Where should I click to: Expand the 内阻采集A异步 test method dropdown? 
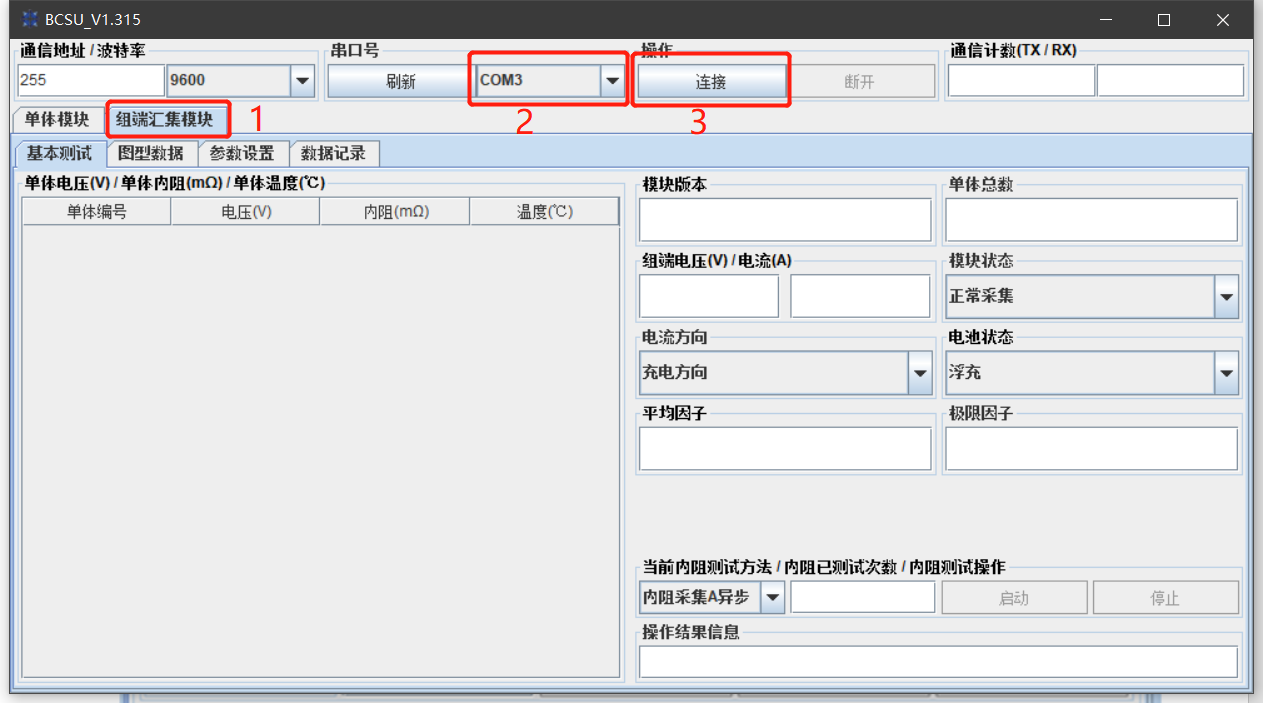(x=773, y=598)
